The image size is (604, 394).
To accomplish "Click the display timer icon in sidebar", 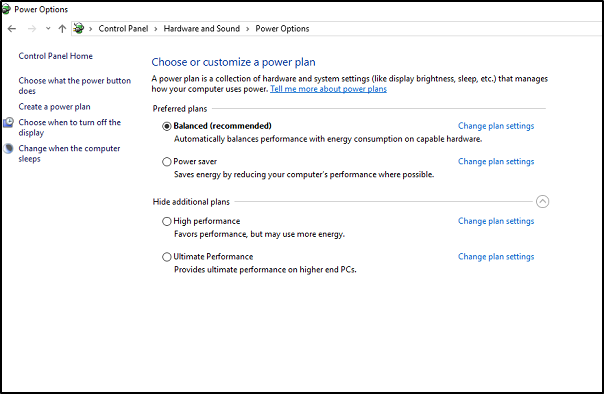I will click(8, 122).
